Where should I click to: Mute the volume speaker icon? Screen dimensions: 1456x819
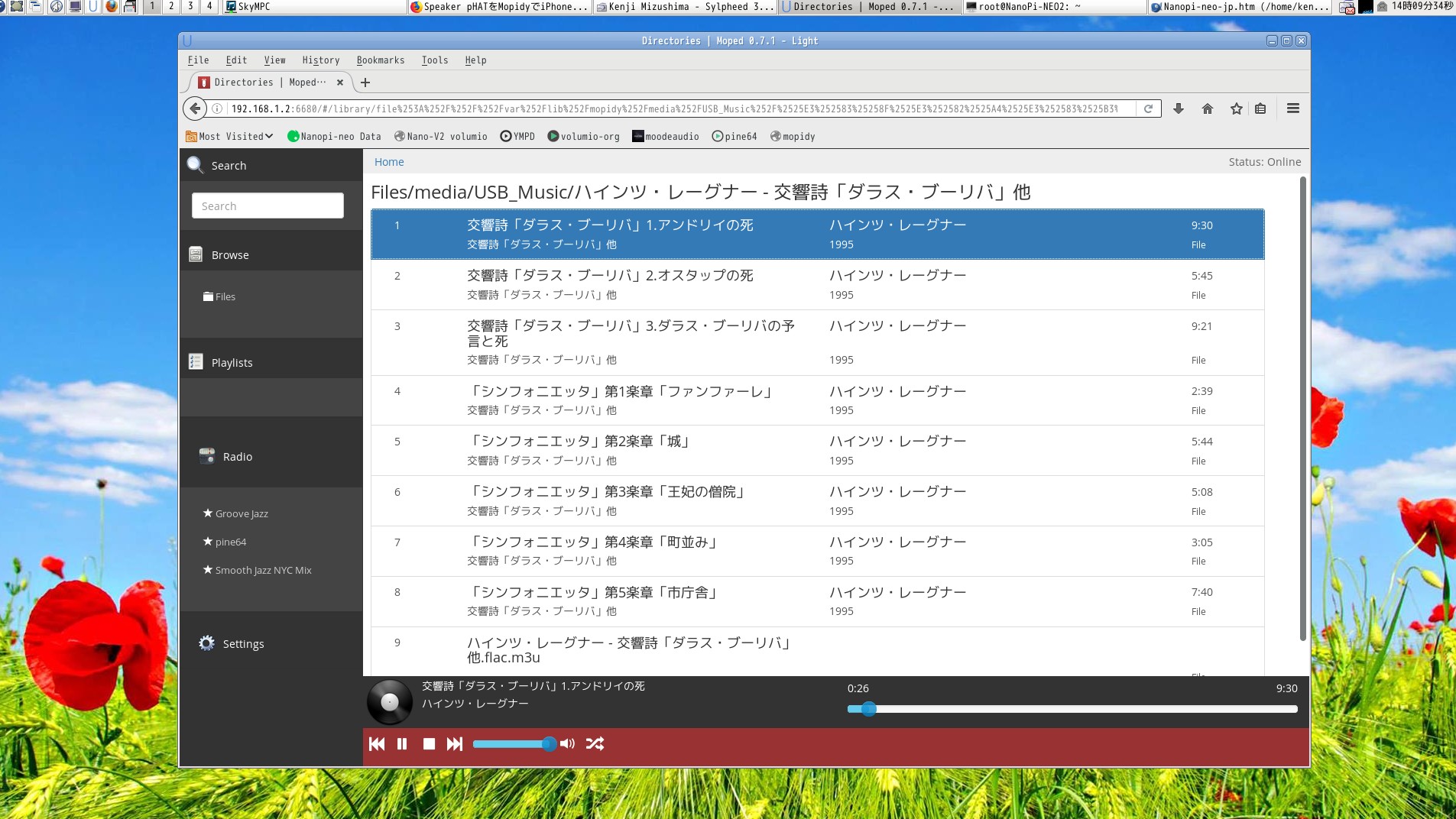(567, 744)
